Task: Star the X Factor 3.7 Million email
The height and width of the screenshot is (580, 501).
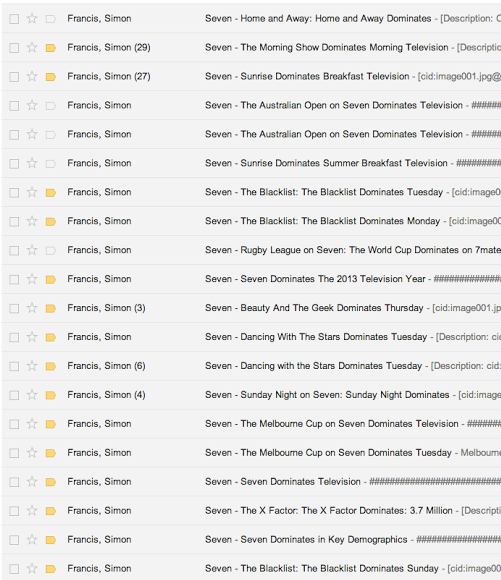Action: tap(32, 510)
